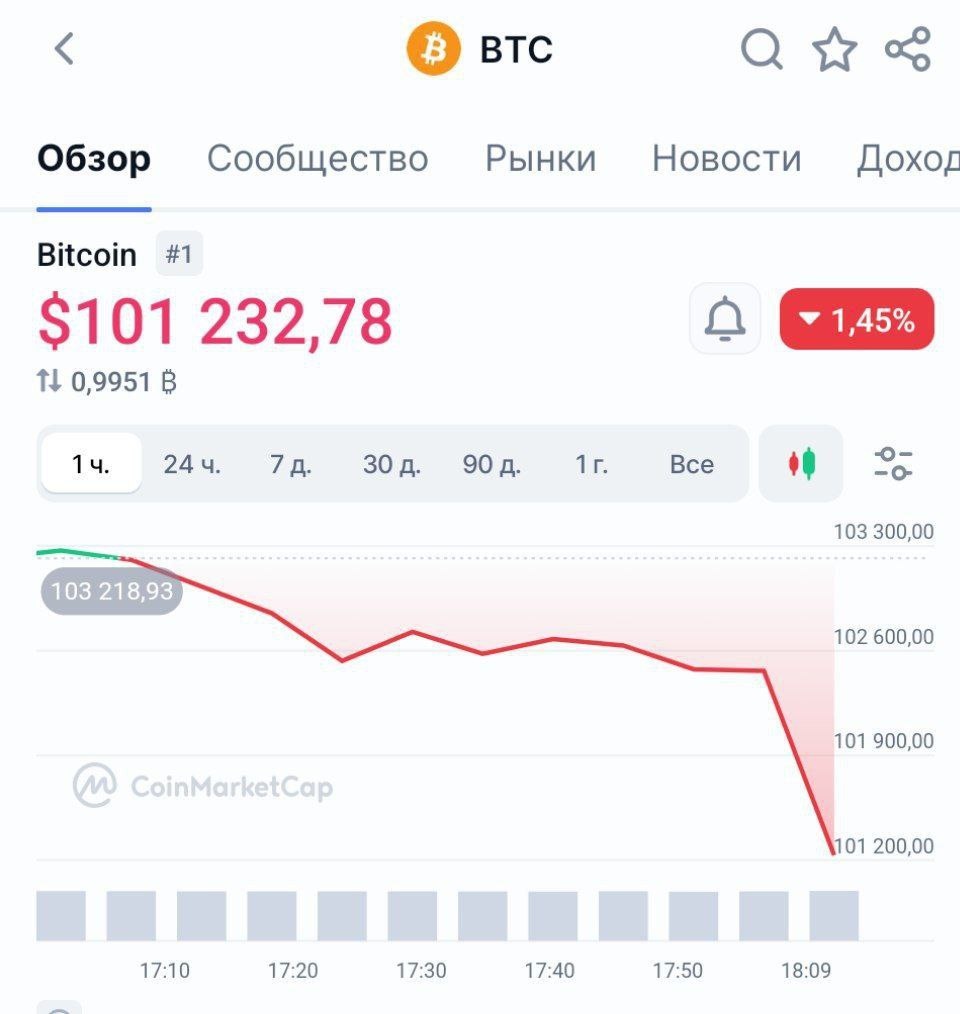Show the Все full history range
This screenshot has height=1014, width=960.
pos(692,464)
